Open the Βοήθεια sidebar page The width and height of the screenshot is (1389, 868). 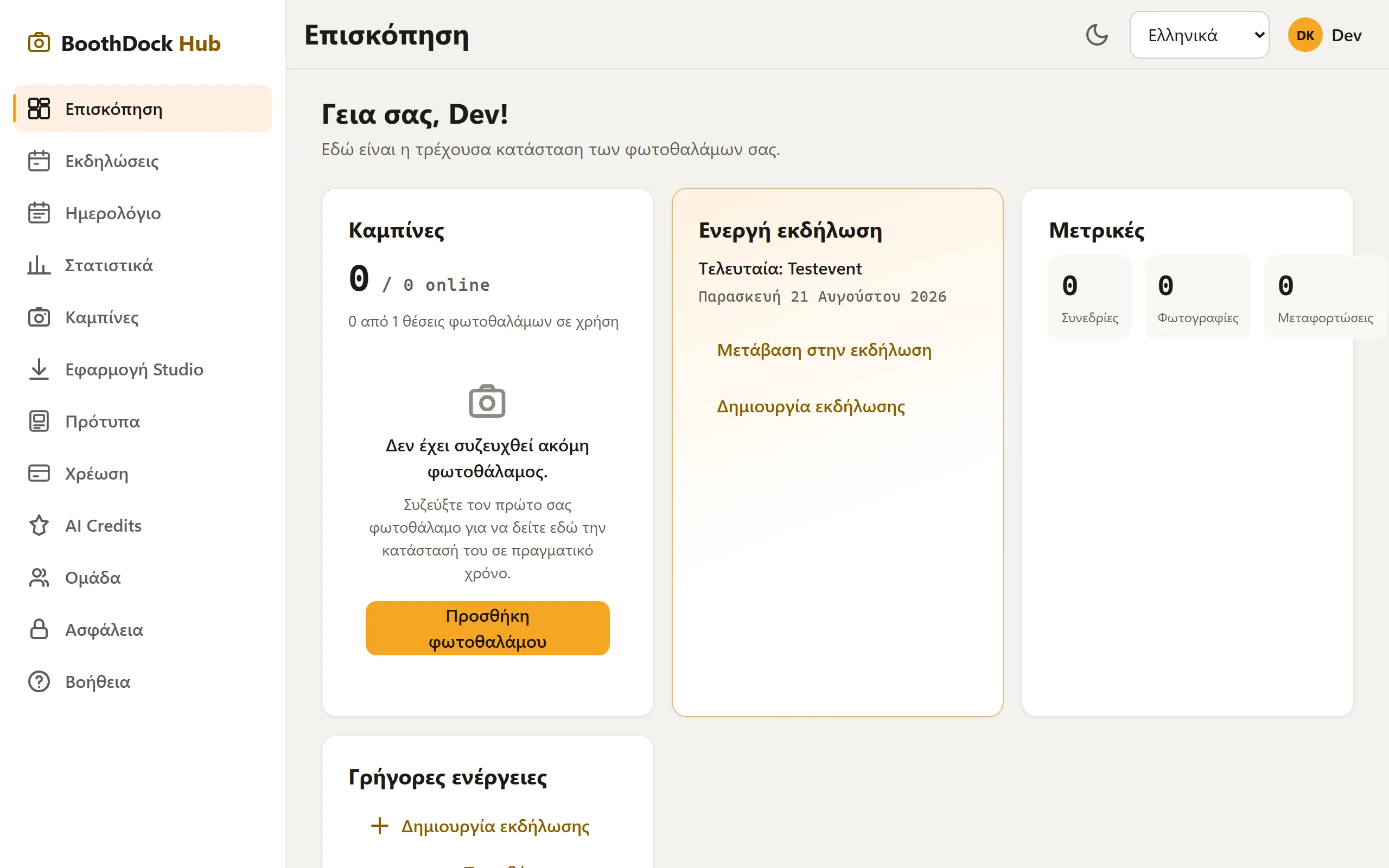click(x=142, y=681)
